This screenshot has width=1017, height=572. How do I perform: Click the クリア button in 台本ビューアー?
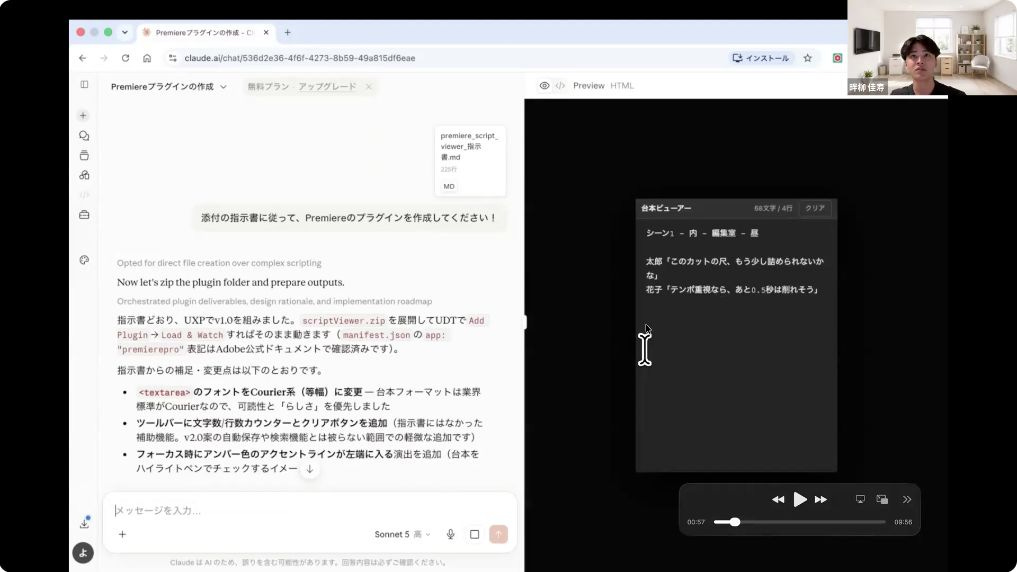815,208
